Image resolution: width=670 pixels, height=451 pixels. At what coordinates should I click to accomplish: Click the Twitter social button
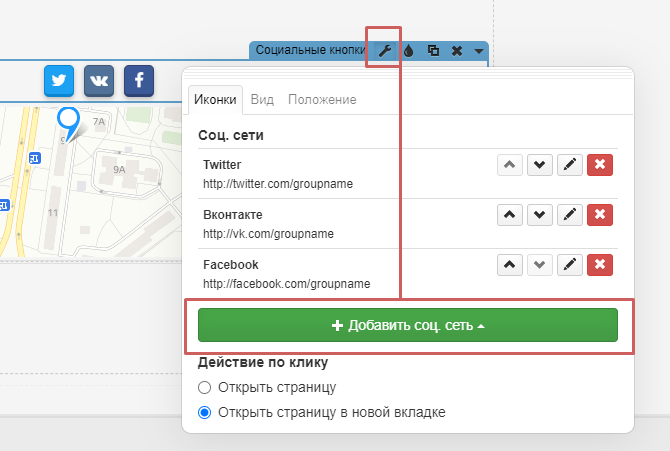pos(59,80)
